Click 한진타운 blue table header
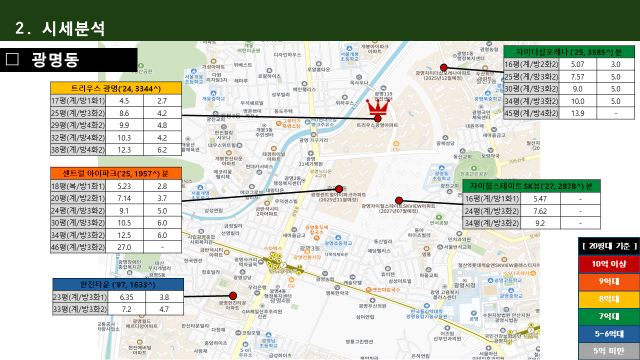 pos(118,284)
